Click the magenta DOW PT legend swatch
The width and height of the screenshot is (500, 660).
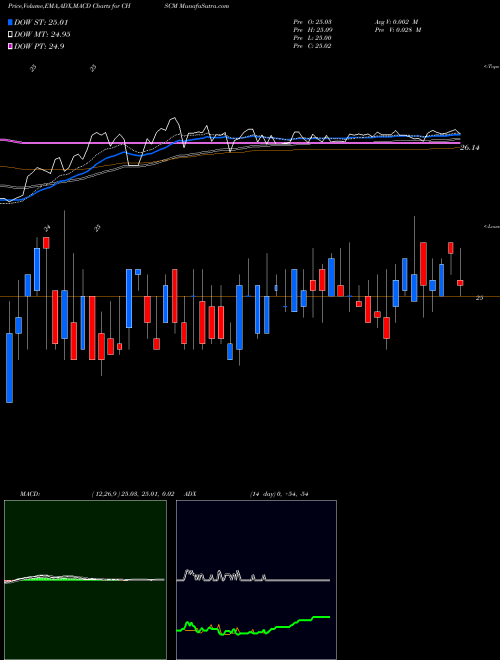[x=10, y=46]
